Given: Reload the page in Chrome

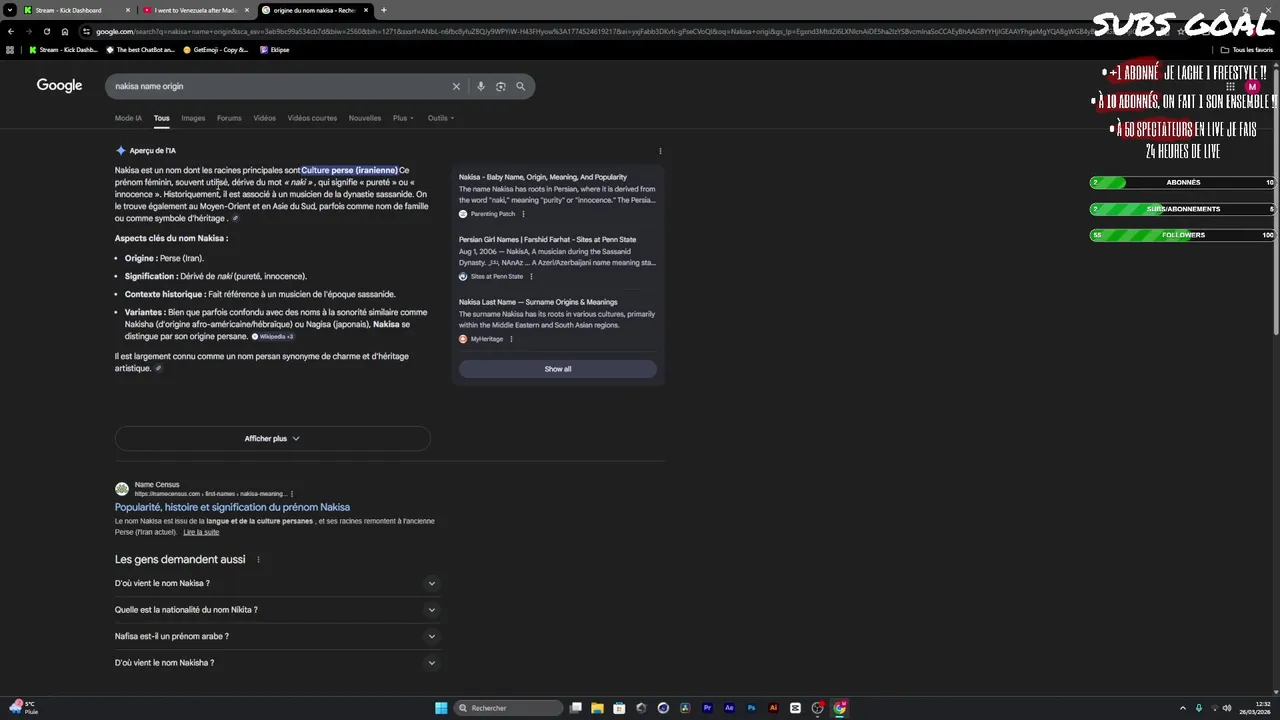Looking at the screenshot, I should click(x=47, y=31).
